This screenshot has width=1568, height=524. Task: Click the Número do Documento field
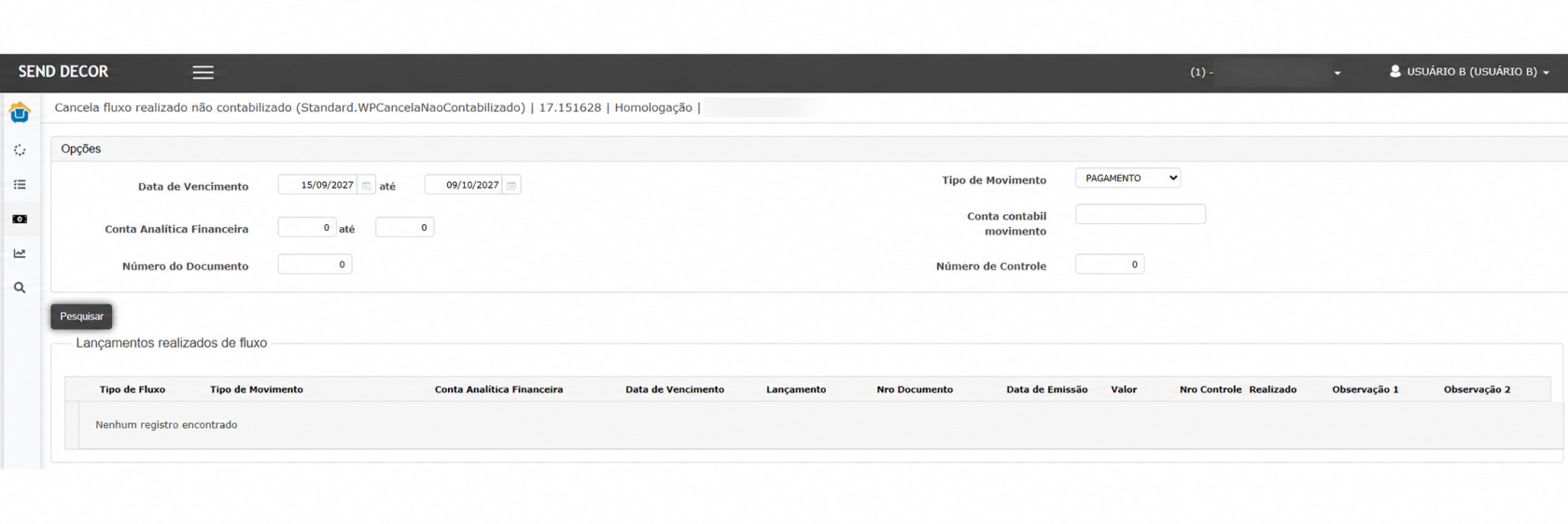[x=315, y=264]
